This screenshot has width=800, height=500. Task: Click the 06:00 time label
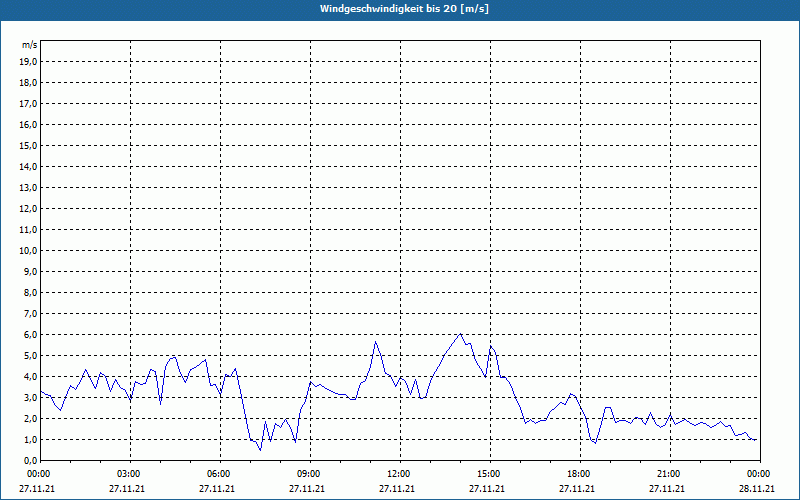pos(220,474)
